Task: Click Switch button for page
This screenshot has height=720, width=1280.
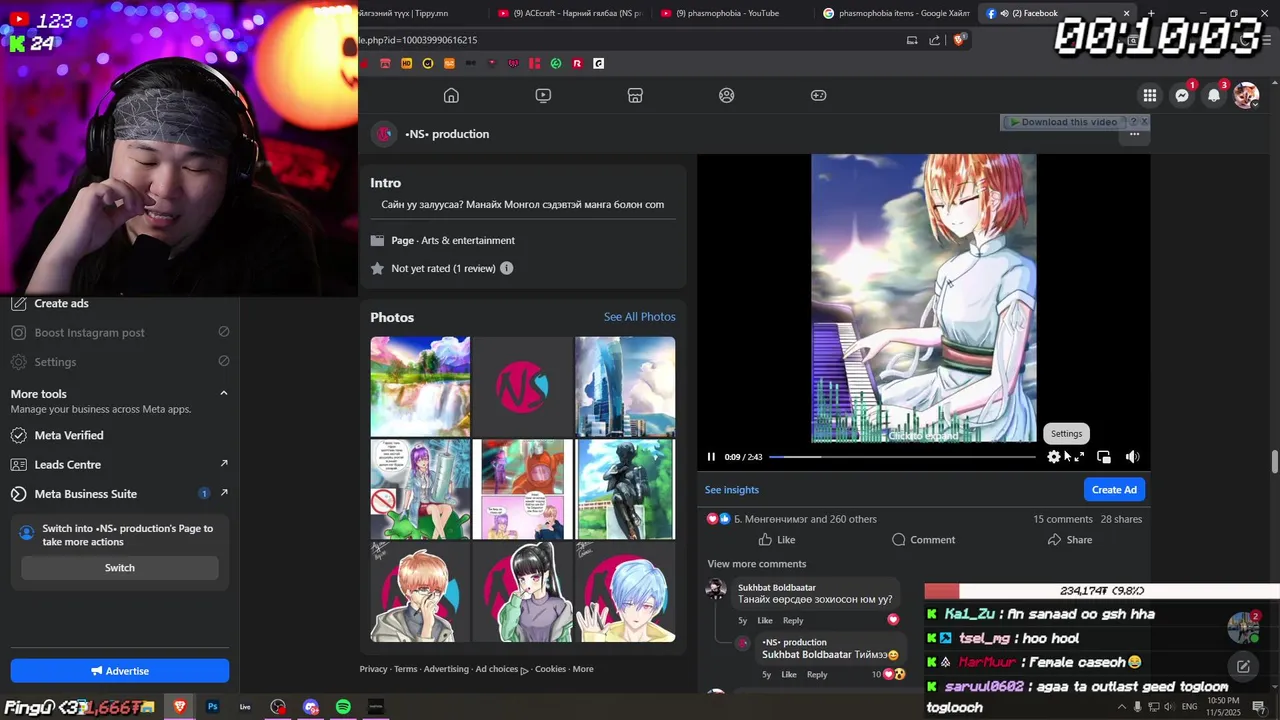Action: [x=120, y=568]
